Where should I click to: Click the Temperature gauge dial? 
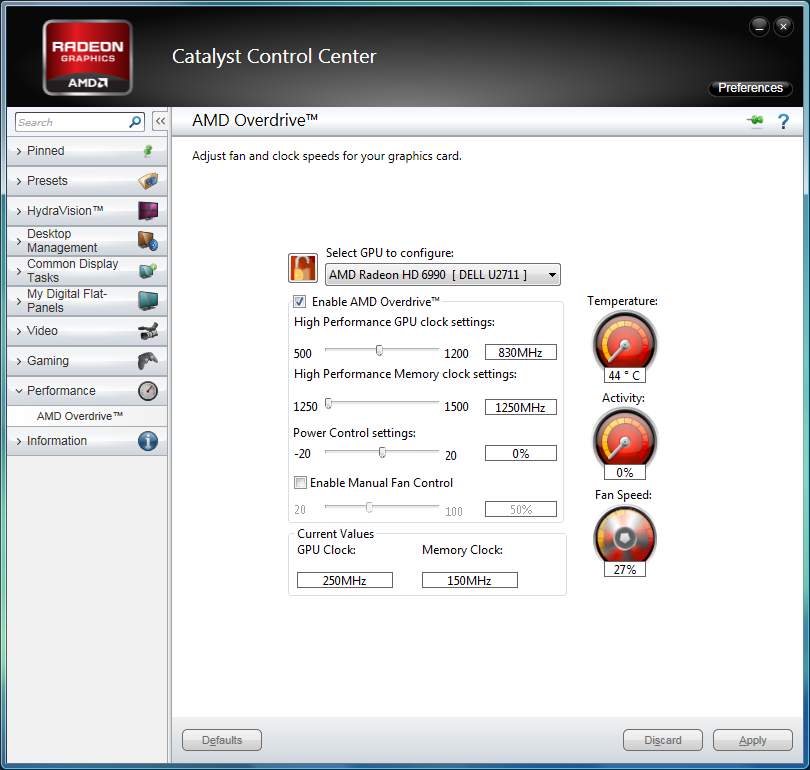(x=625, y=342)
